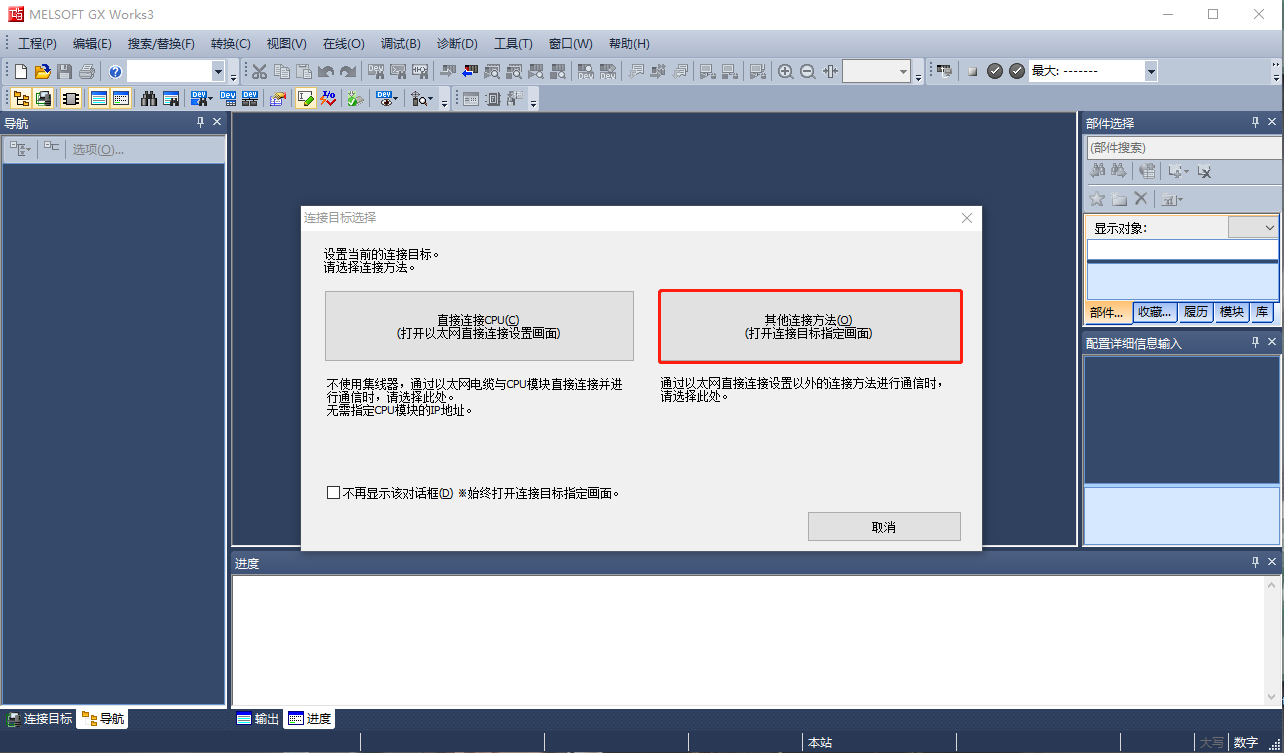Click the New project icon in toolbar

tap(20, 71)
